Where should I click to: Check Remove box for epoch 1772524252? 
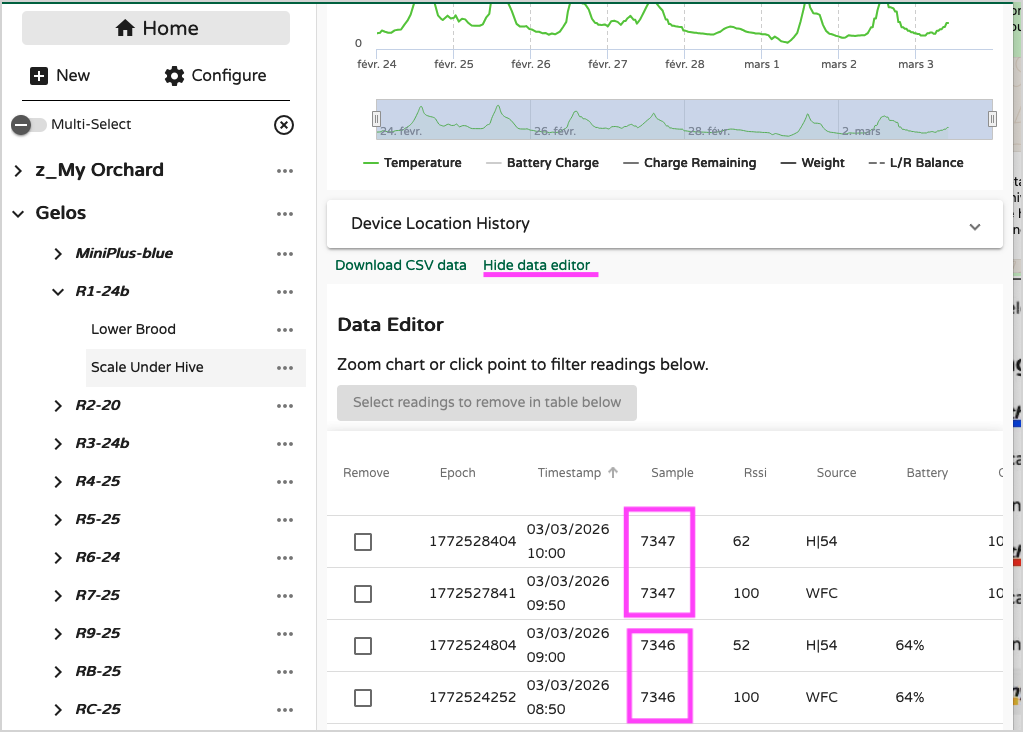(x=363, y=698)
